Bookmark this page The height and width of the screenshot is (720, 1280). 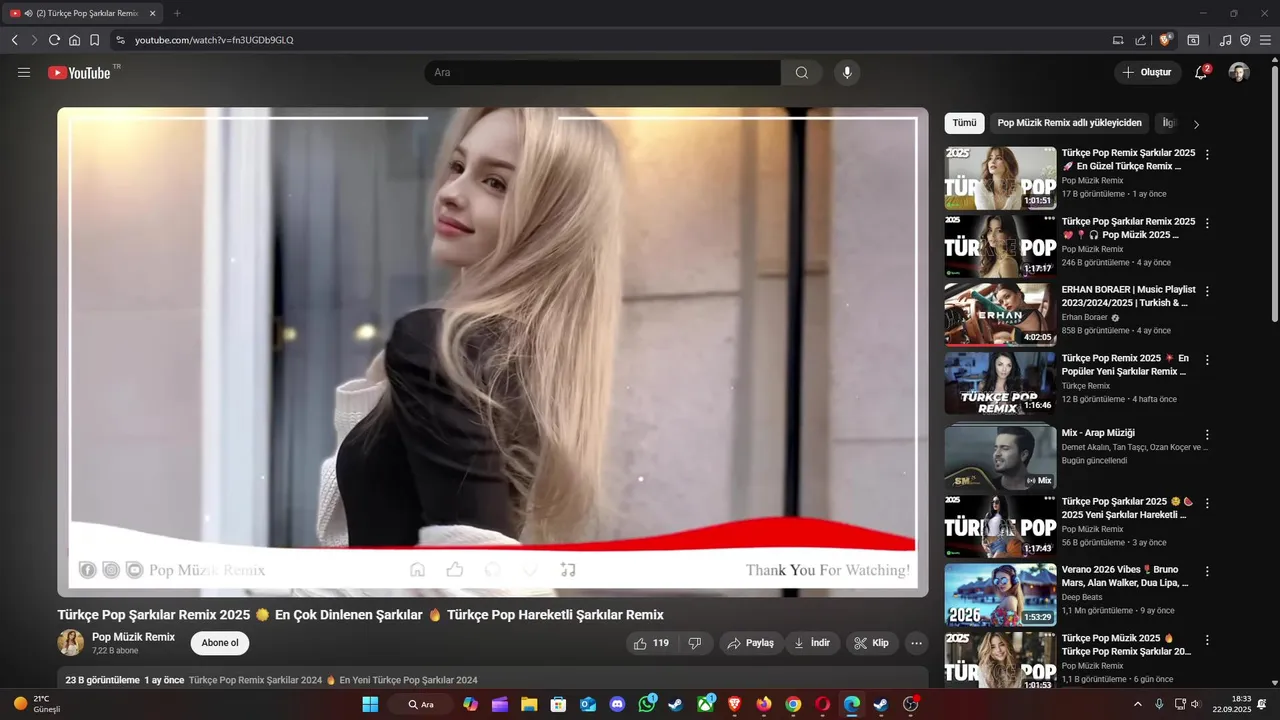point(94,40)
